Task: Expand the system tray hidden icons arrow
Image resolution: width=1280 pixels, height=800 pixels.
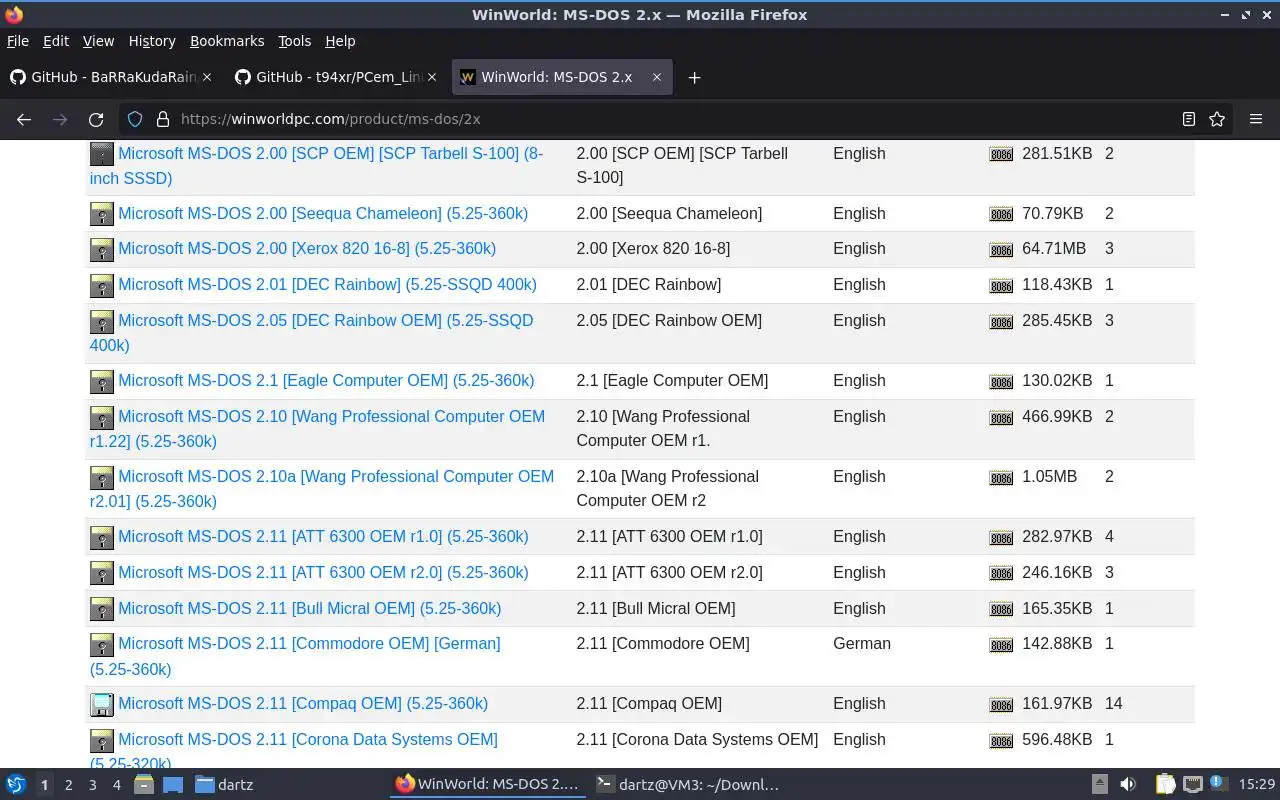Action: 1099,785
